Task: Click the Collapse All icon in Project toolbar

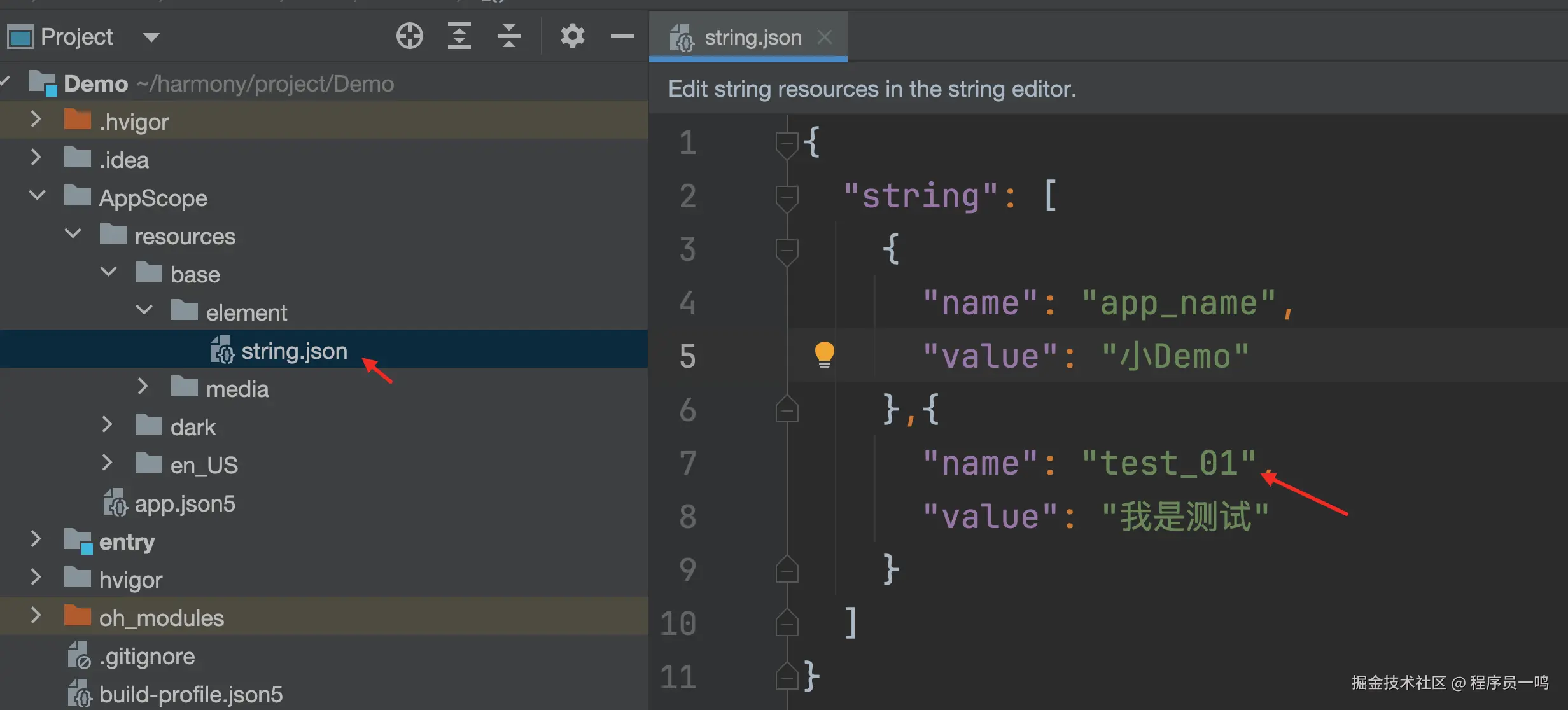Action: pyautogui.click(x=508, y=36)
